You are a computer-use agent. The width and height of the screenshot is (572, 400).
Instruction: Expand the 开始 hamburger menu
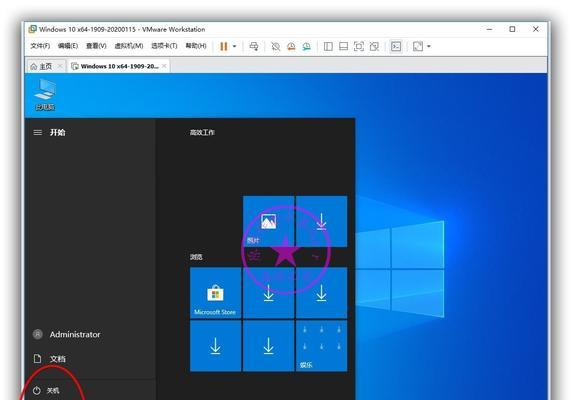pyautogui.click(x=38, y=132)
